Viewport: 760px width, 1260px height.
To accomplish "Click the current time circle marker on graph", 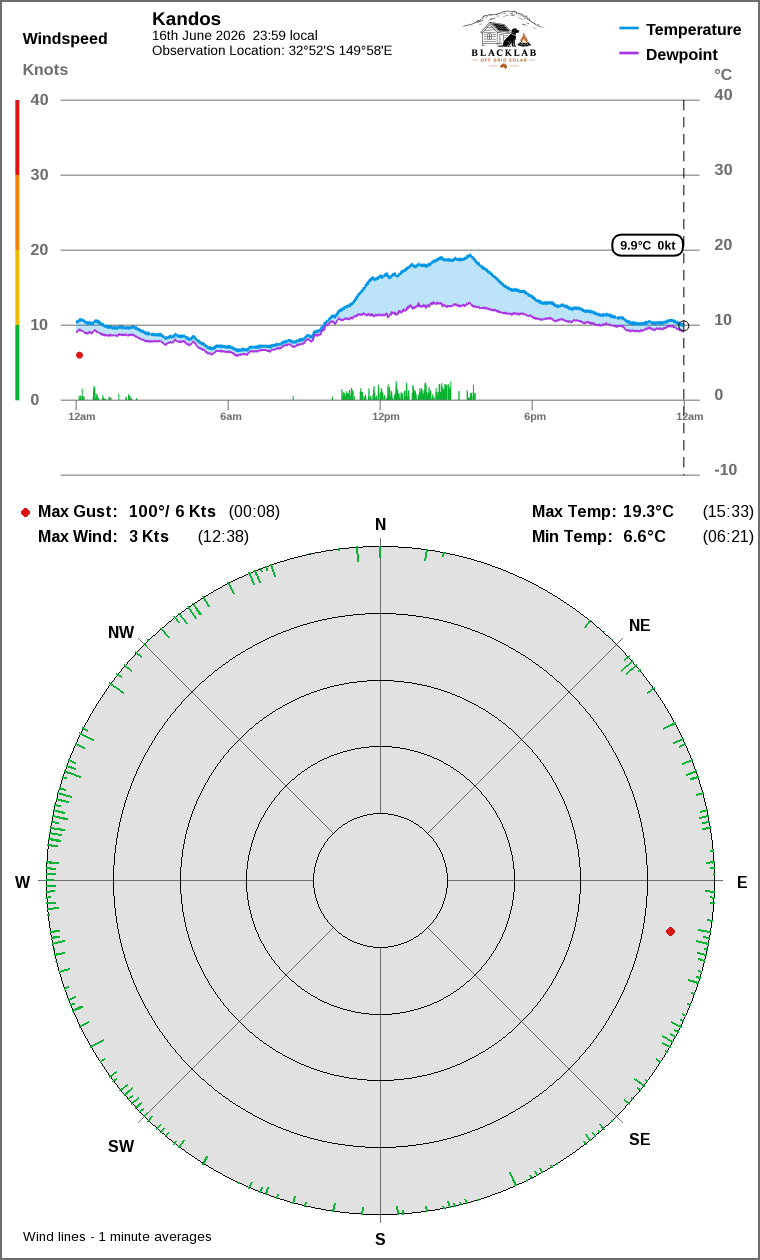I will click(684, 326).
